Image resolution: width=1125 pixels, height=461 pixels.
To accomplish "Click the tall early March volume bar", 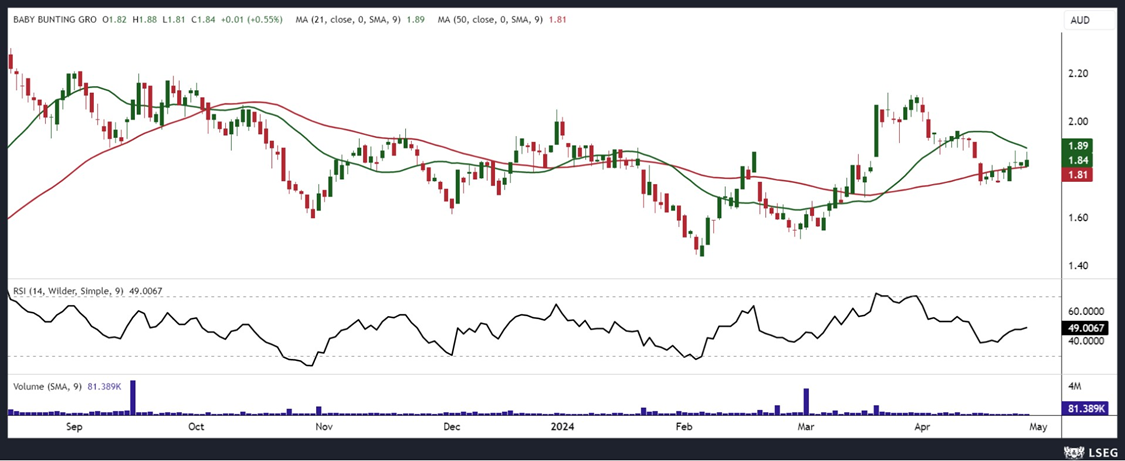I will (806, 401).
